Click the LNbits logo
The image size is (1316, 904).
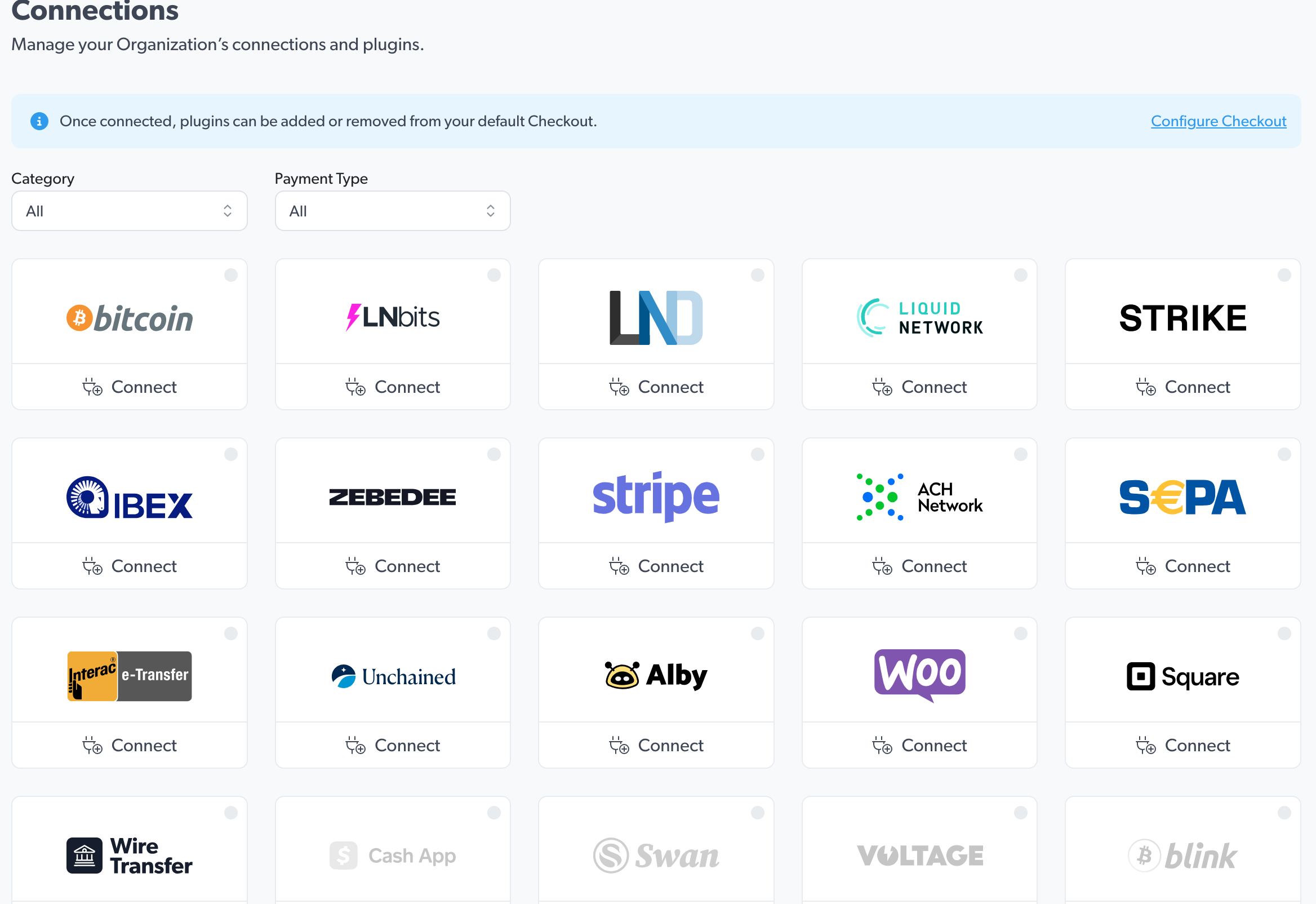[393, 317]
